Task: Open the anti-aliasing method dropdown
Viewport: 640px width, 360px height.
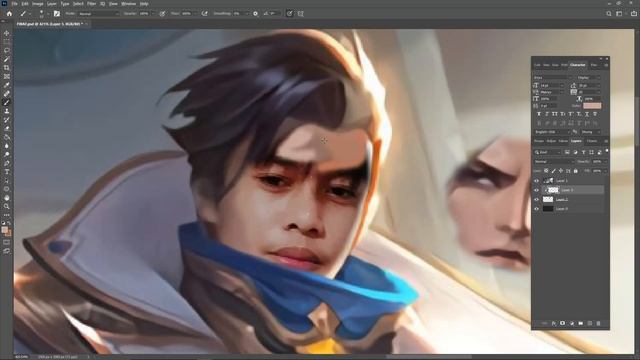Action: (x=591, y=132)
